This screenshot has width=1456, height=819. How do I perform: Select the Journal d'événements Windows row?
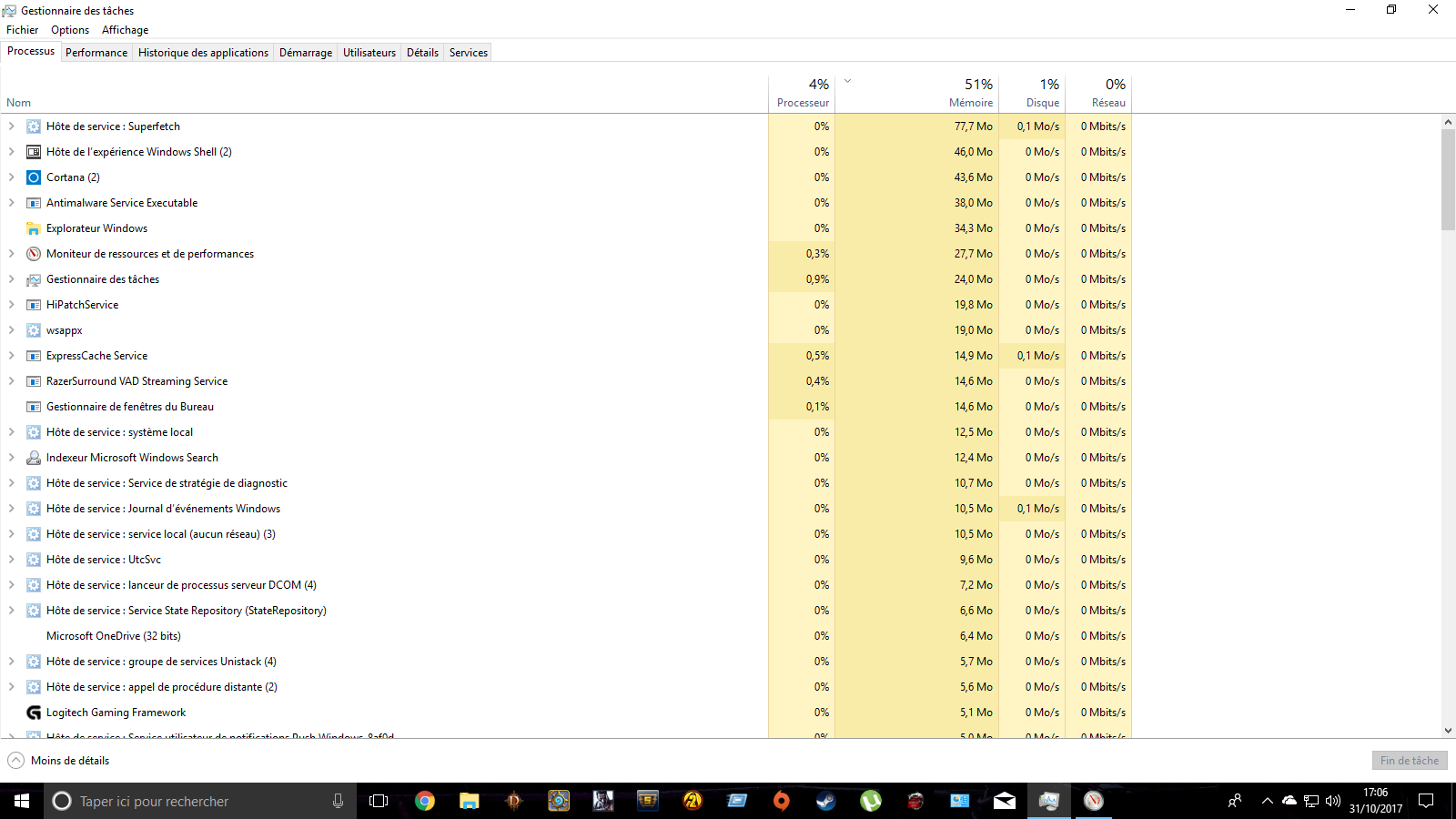coord(566,509)
